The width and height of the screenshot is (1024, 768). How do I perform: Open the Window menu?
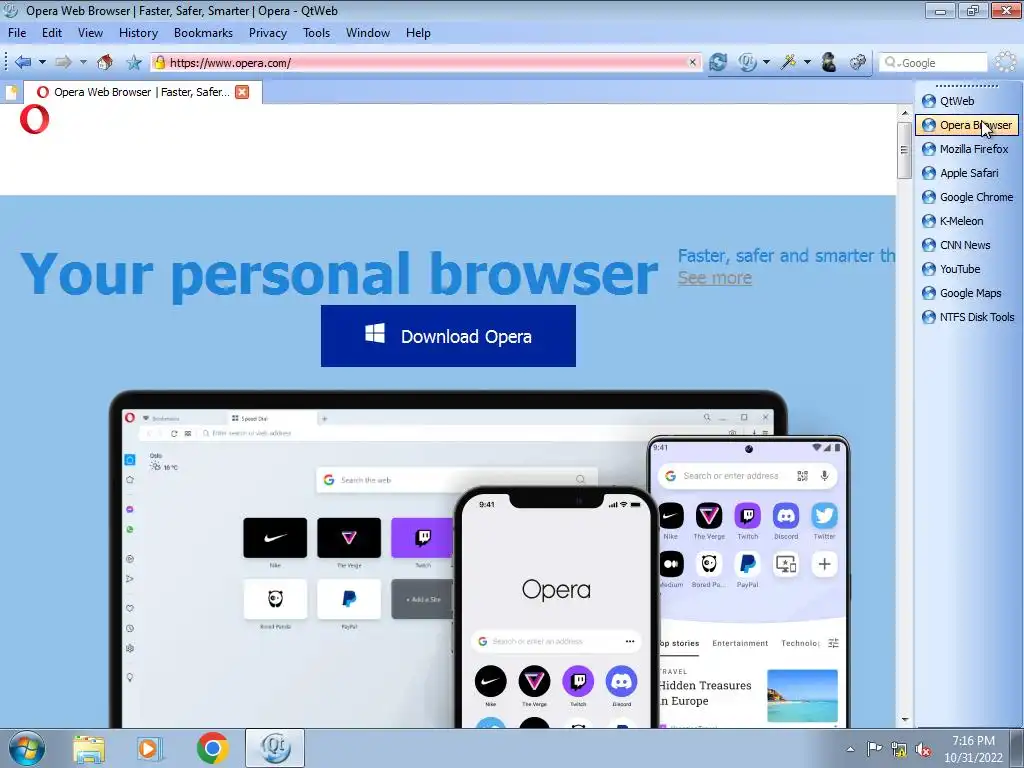tap(368, 33)
